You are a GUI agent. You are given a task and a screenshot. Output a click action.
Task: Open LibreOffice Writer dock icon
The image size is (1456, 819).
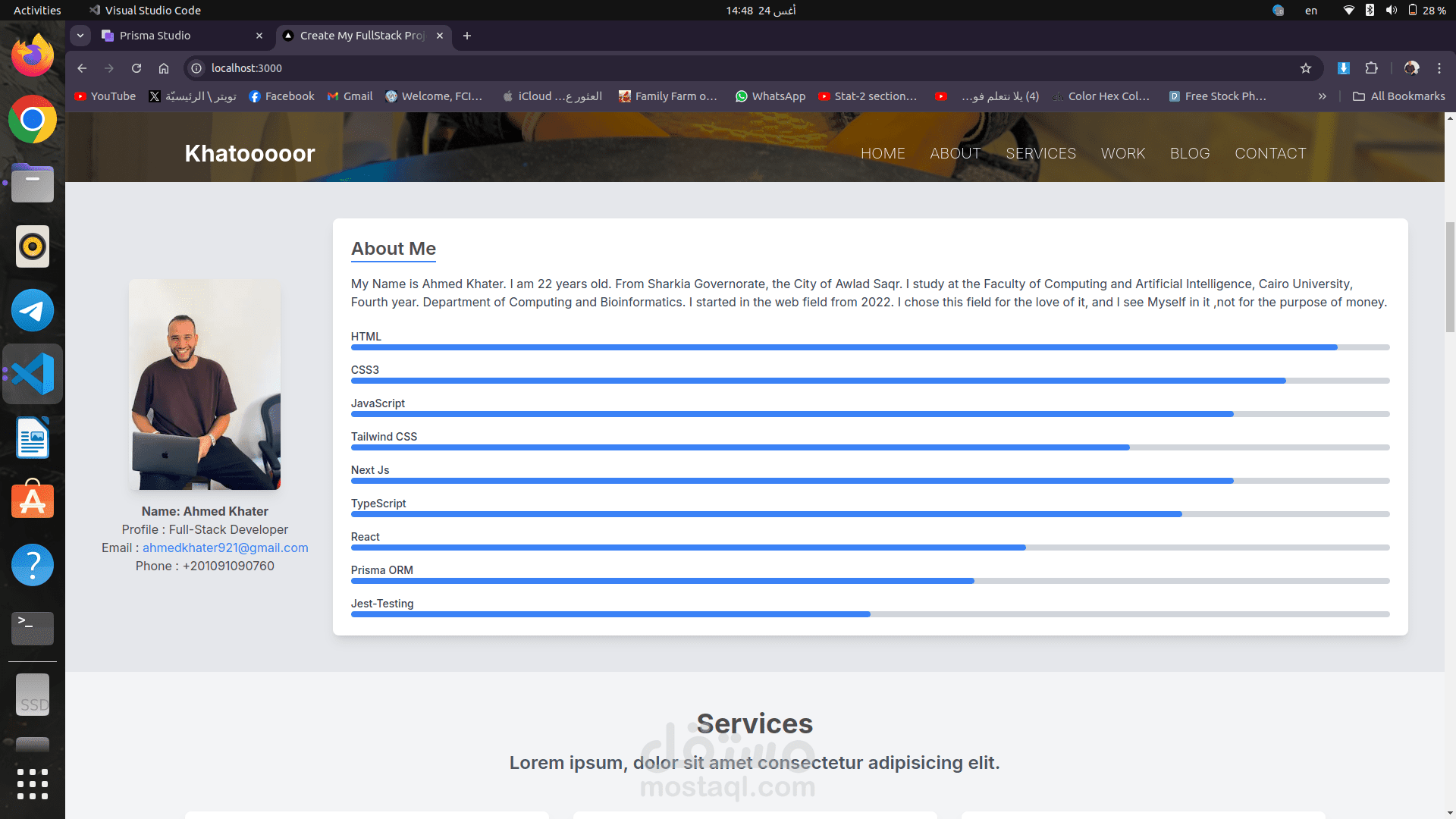click(x=33, y=438)
